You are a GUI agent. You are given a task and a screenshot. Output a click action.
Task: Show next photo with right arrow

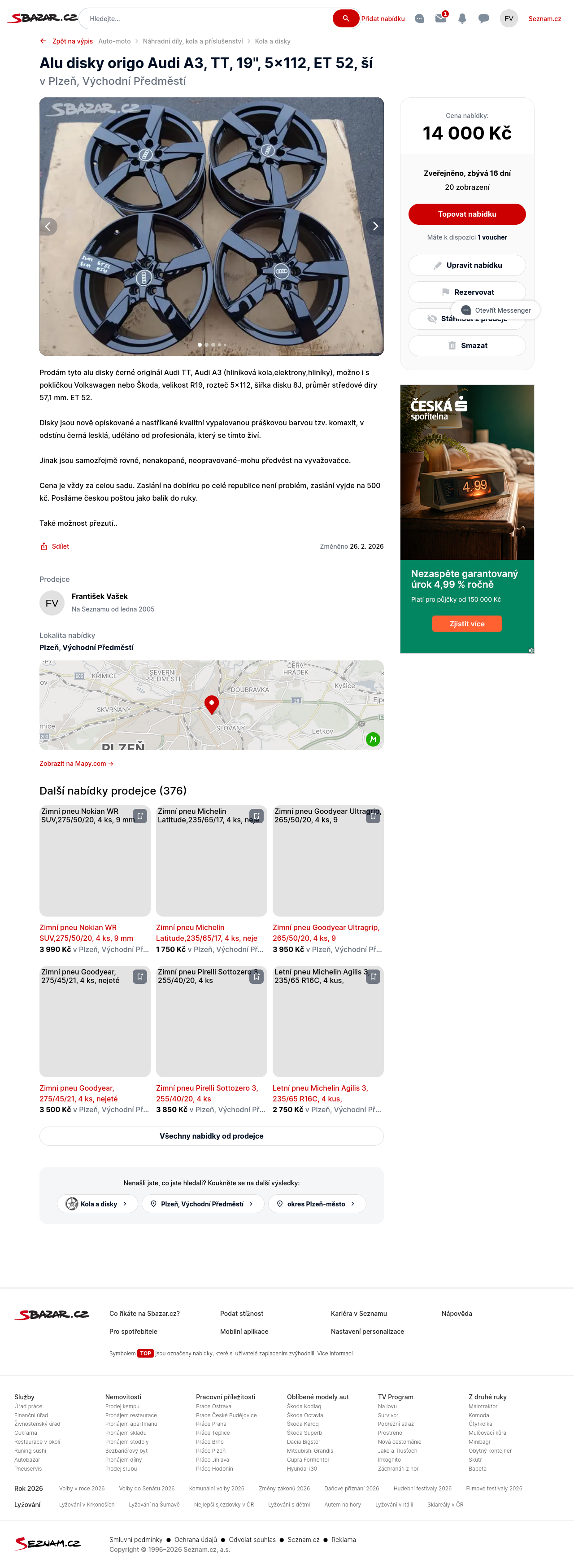pos(375,227)
